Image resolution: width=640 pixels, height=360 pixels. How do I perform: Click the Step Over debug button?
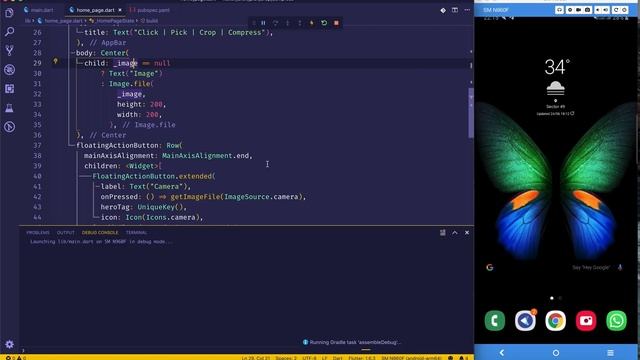(x=276, y=23)
